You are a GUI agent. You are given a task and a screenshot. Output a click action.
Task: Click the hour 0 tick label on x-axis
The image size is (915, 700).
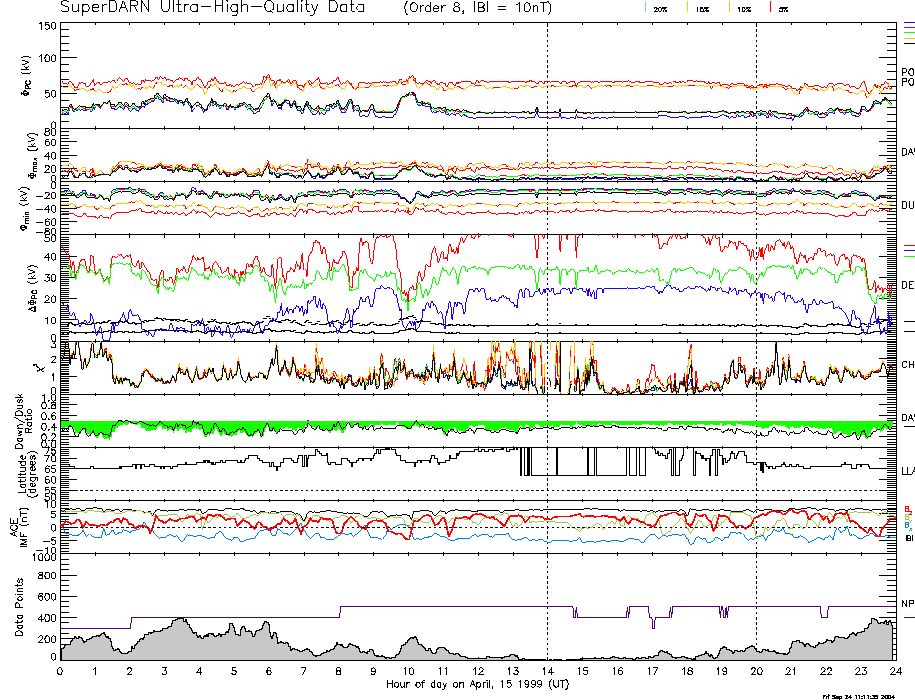61,671
